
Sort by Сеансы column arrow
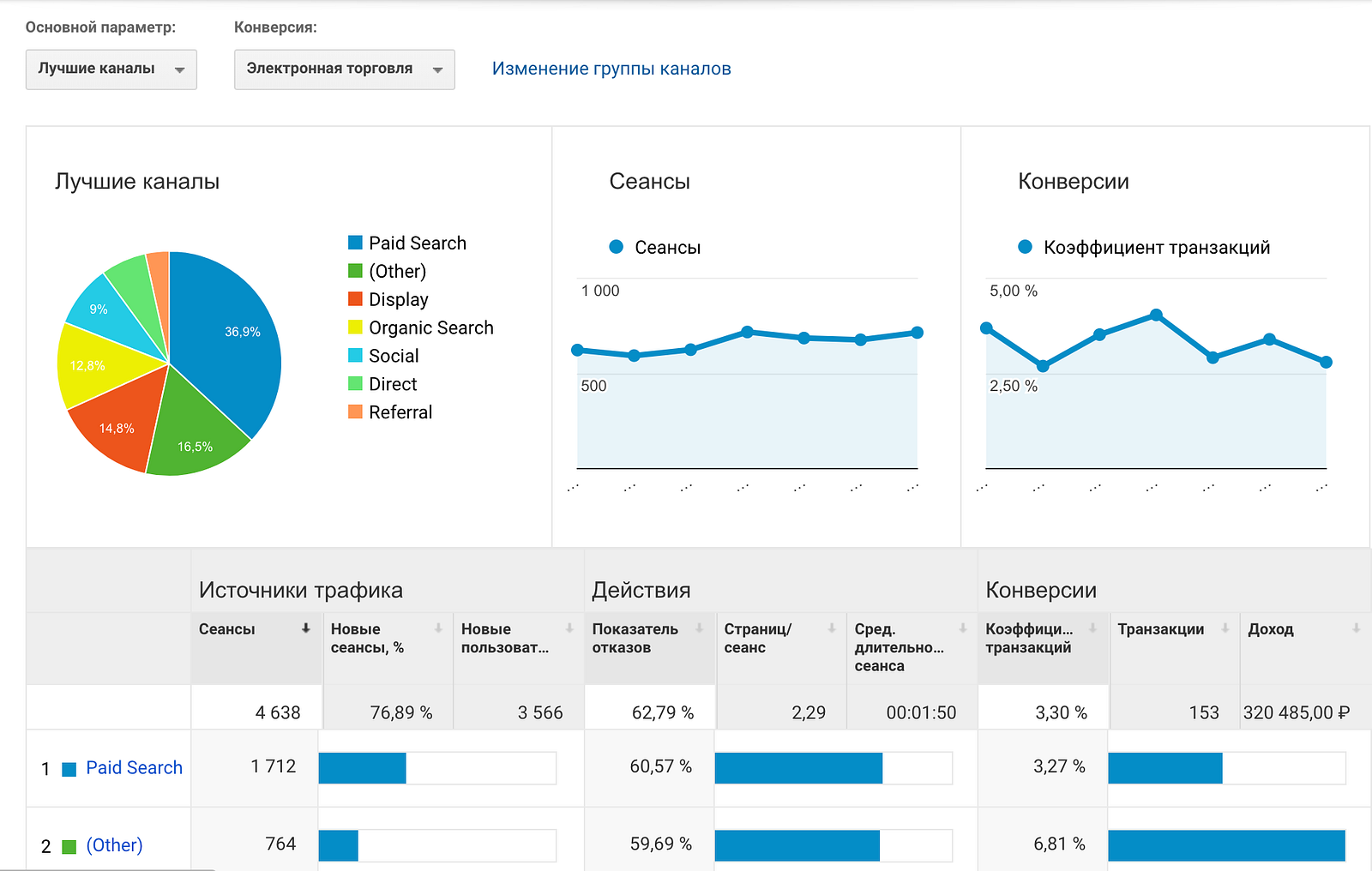click(305, 628)
